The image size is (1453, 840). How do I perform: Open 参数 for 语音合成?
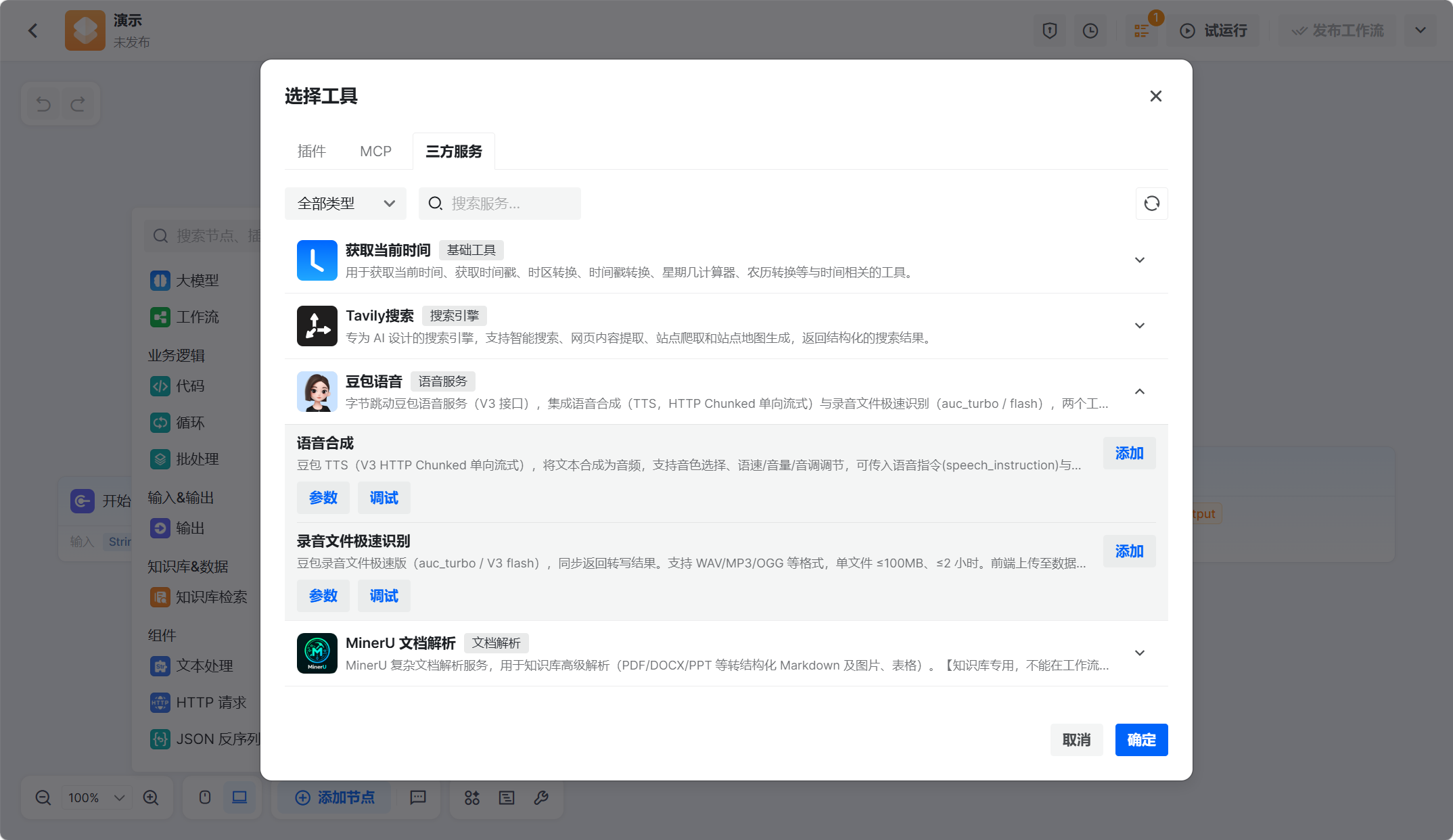point(323,498)
